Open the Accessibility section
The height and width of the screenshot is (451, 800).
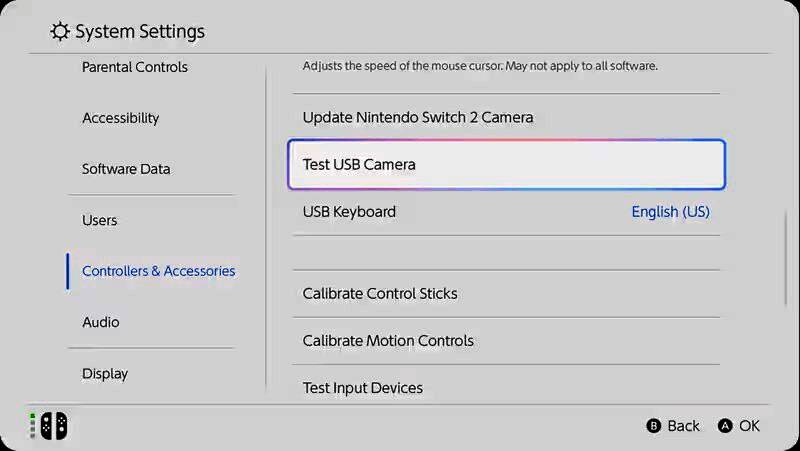(121, 118)
